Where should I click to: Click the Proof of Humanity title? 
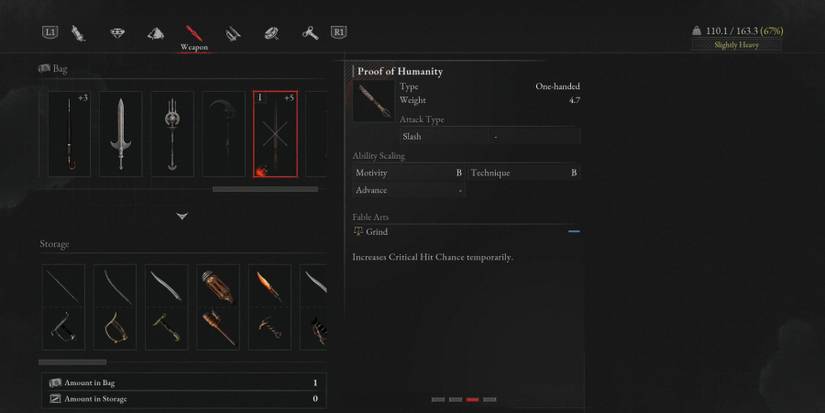(x=400, y=72)
